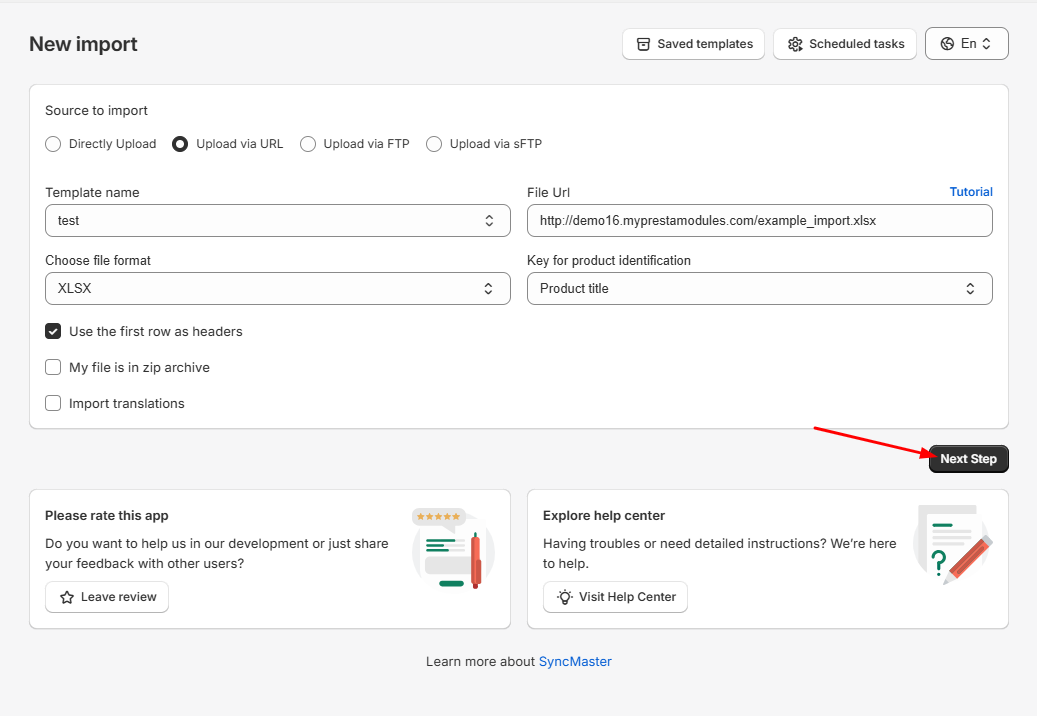Open Key for product identification dropdown
The width and height of the screenshot is (1037, 716).
[x=759, y=288]
